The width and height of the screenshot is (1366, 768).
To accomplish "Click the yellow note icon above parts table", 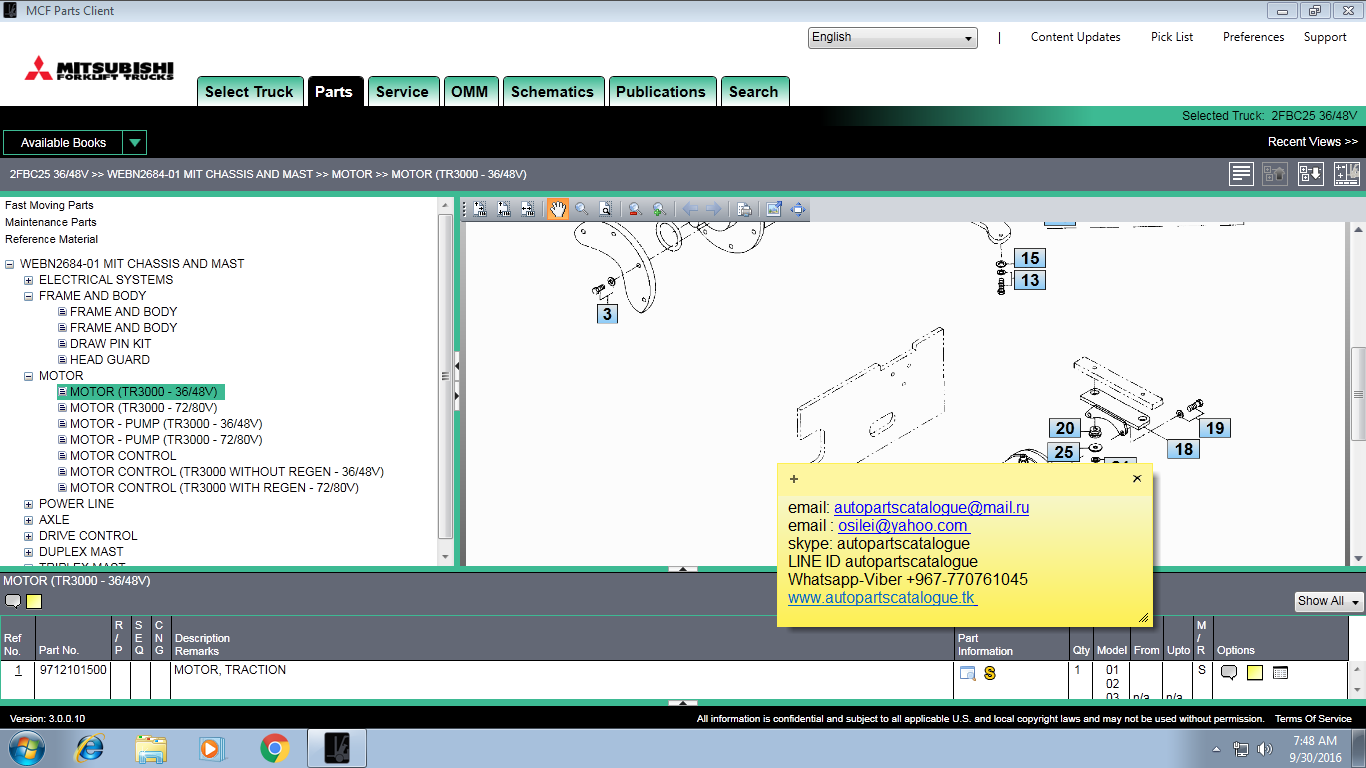I will tap(34, 601).
